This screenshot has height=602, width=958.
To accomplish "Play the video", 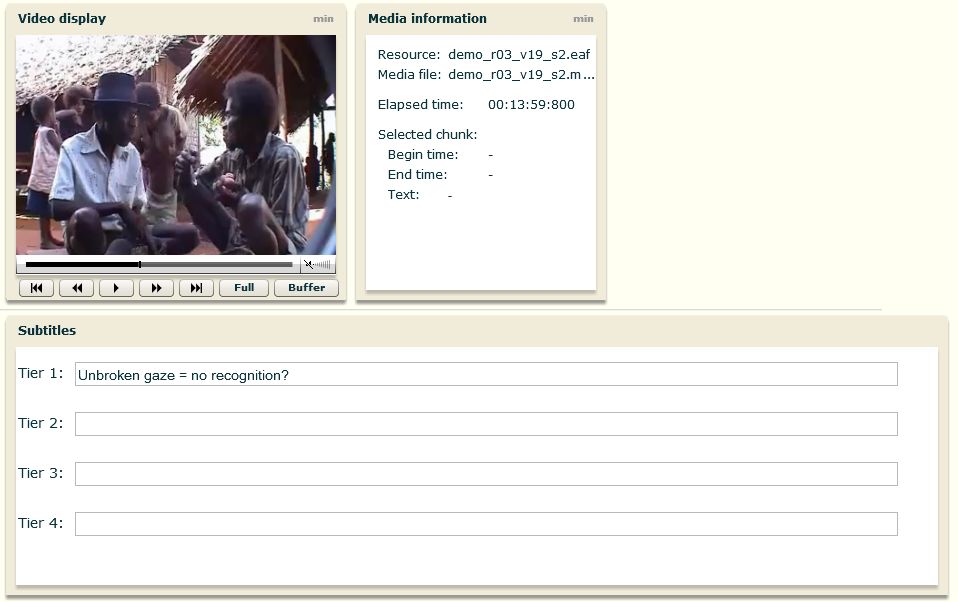I will [116, 288].
